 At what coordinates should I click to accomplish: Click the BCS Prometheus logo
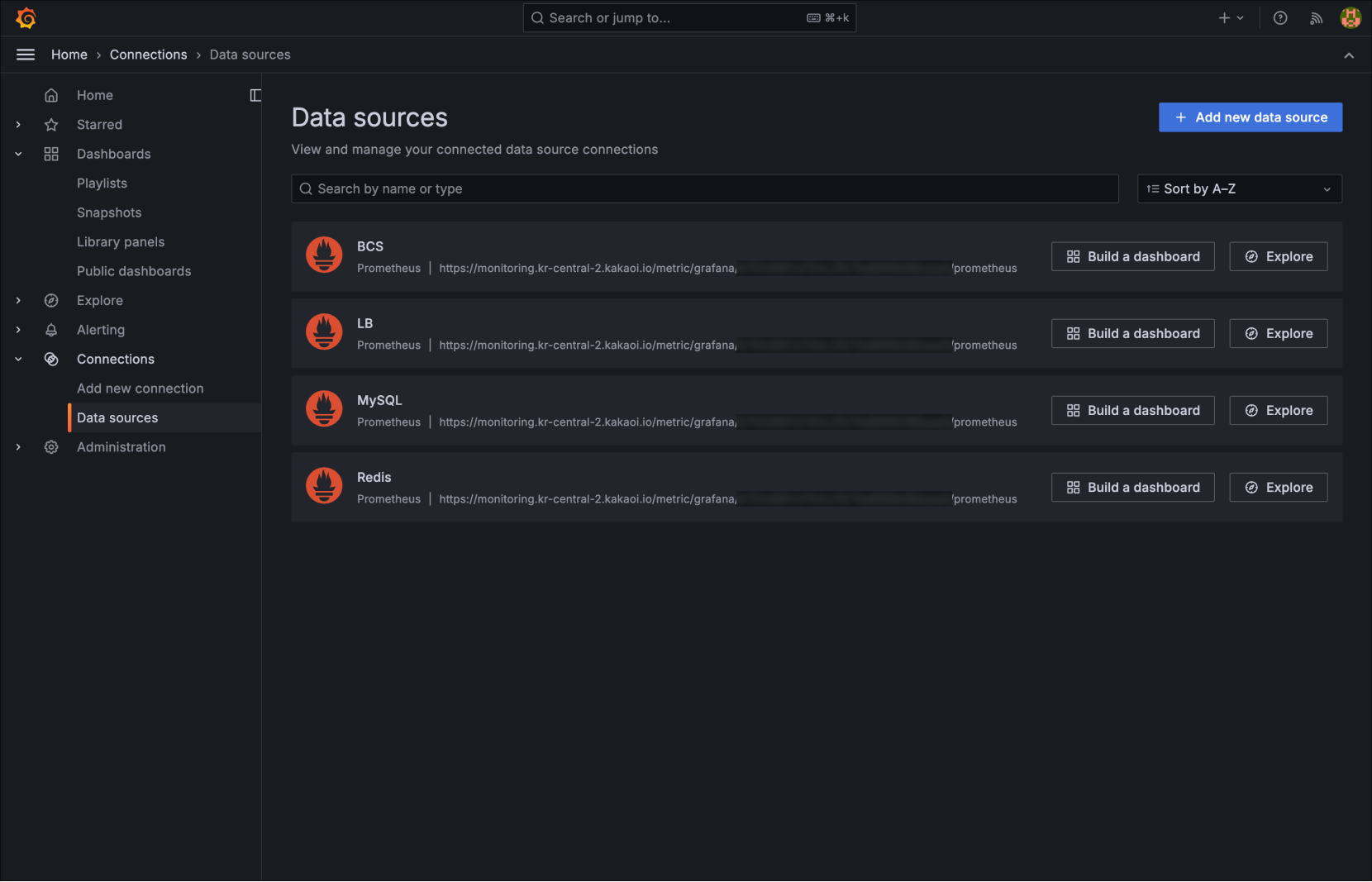(324, 255)
